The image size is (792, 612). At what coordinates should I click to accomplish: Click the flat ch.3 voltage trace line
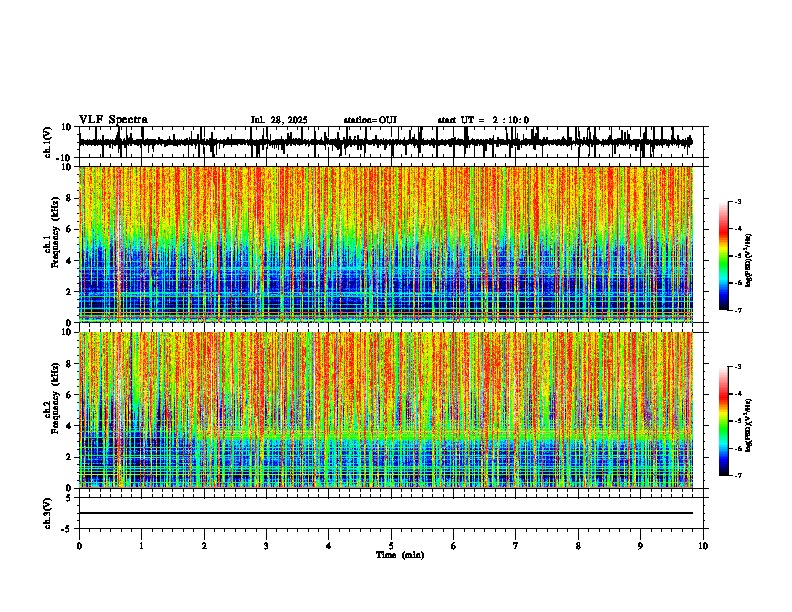(x=386, y=513)
